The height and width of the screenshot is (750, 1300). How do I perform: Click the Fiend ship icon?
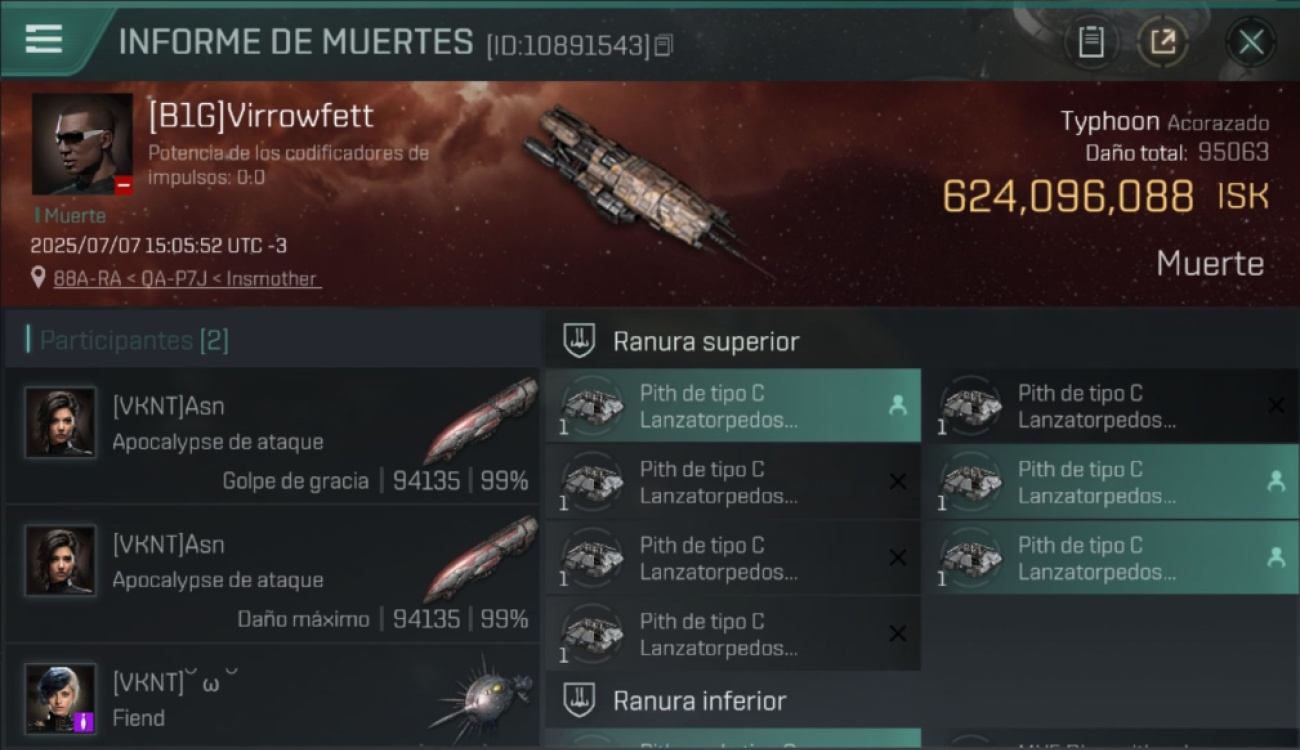coord(482,698)
